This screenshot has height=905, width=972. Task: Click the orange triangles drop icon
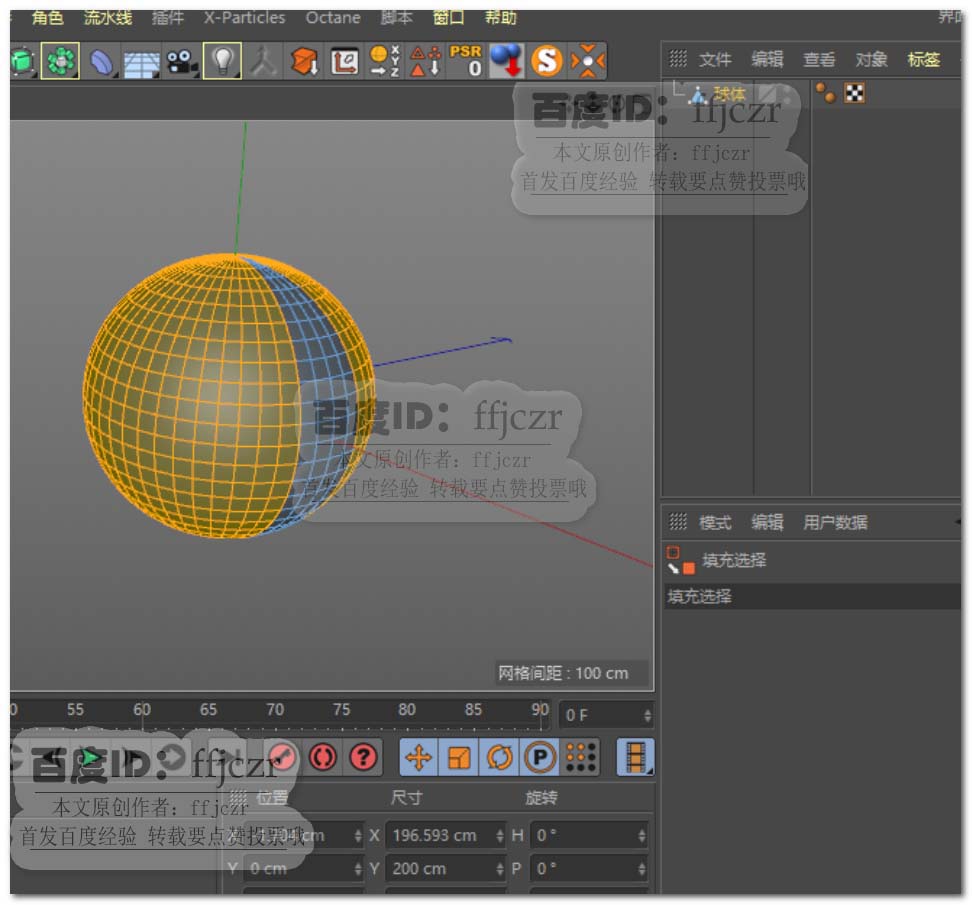click(x=426, y=61)
